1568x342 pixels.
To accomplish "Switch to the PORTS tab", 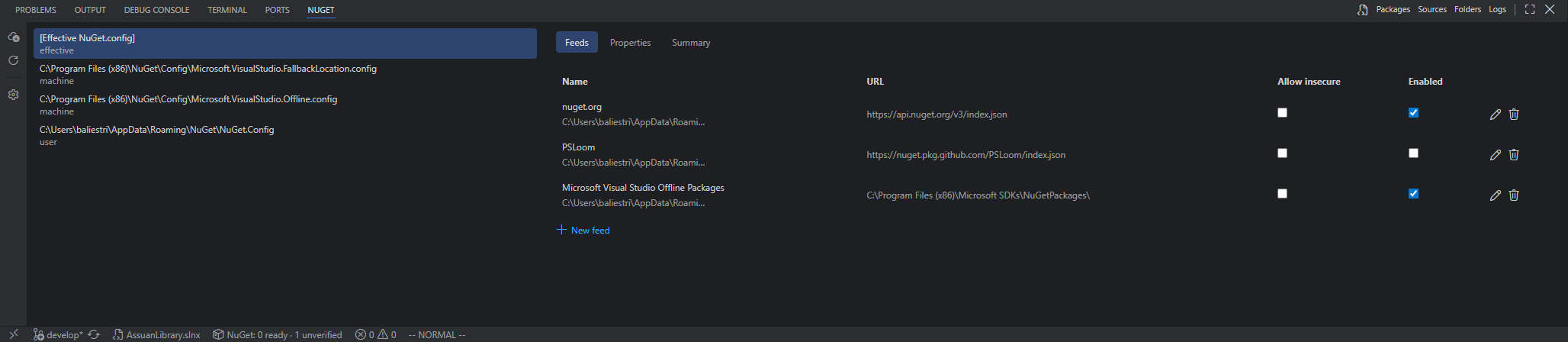I will pos(277,10).
